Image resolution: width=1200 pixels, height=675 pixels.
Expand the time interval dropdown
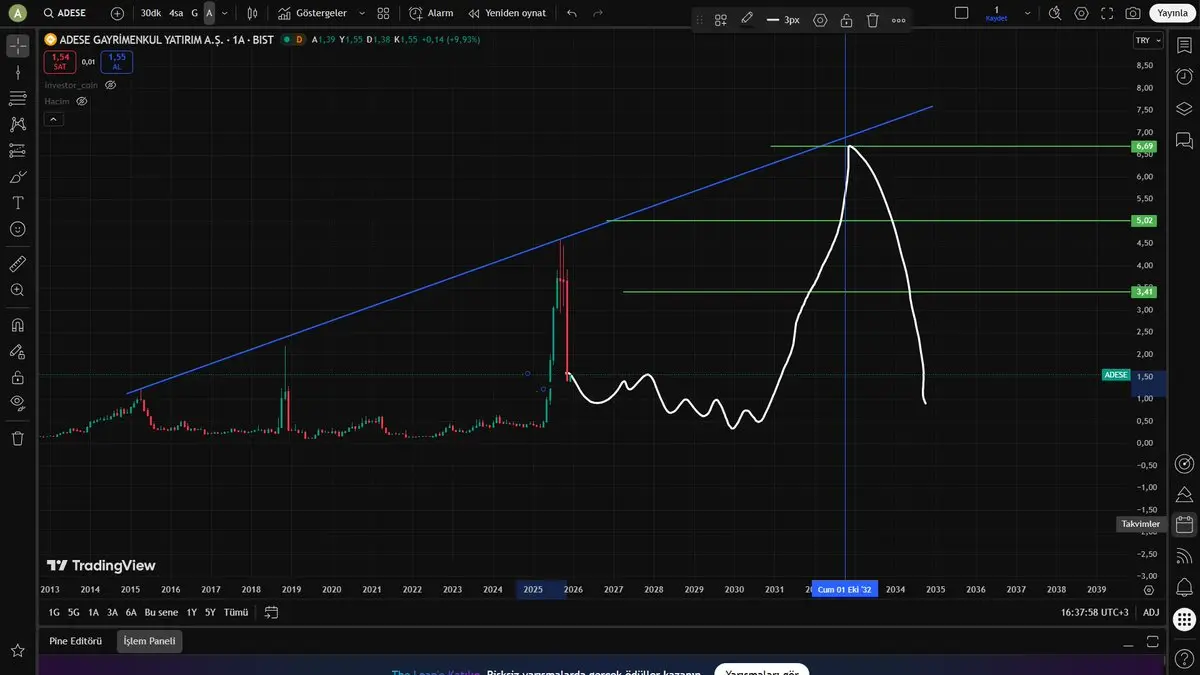(224, 13)
